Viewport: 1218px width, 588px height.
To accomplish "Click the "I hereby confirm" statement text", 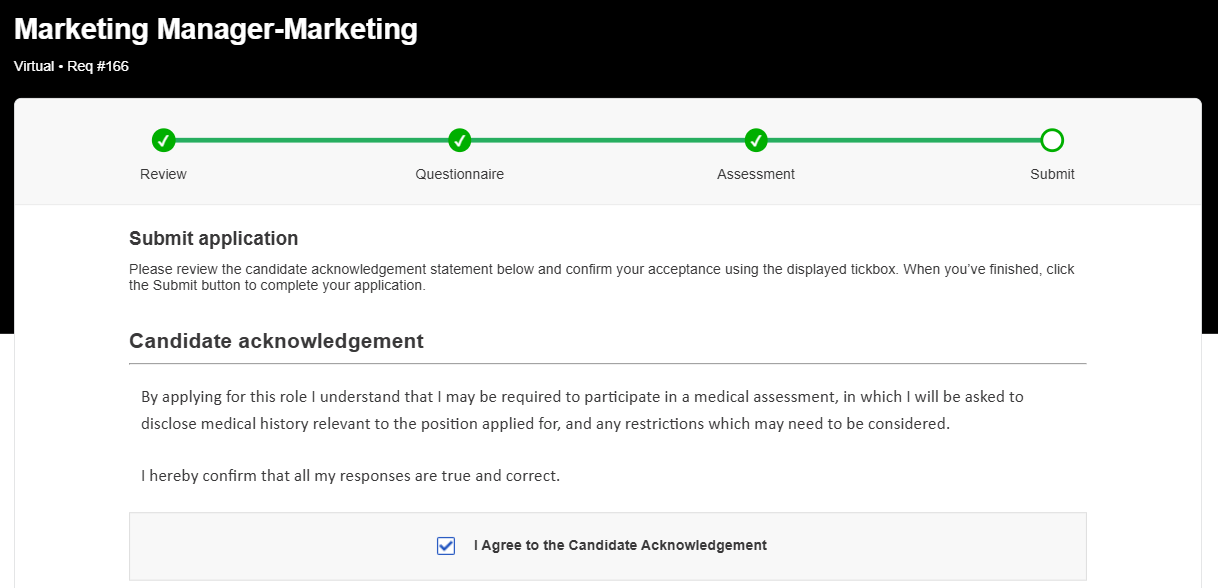I will [350, 476].
